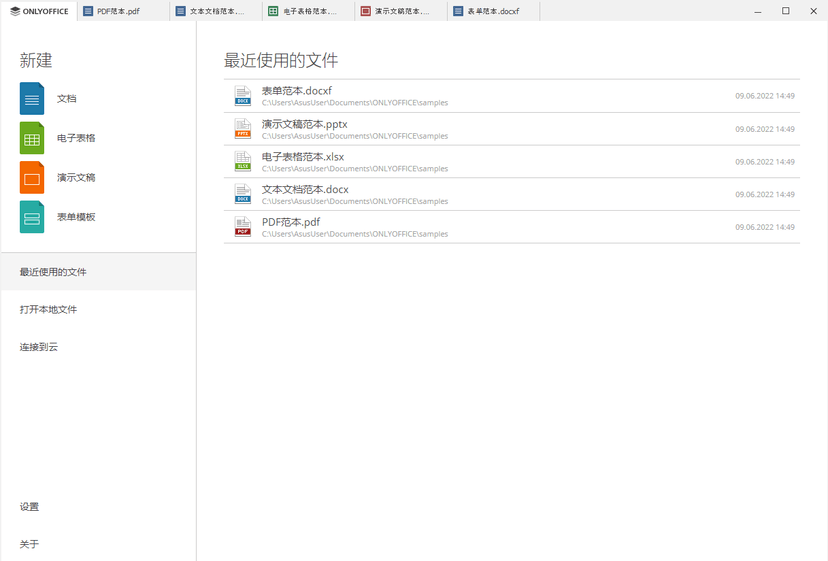Switch to the 演示文稿范本 tab

(401, 11)
